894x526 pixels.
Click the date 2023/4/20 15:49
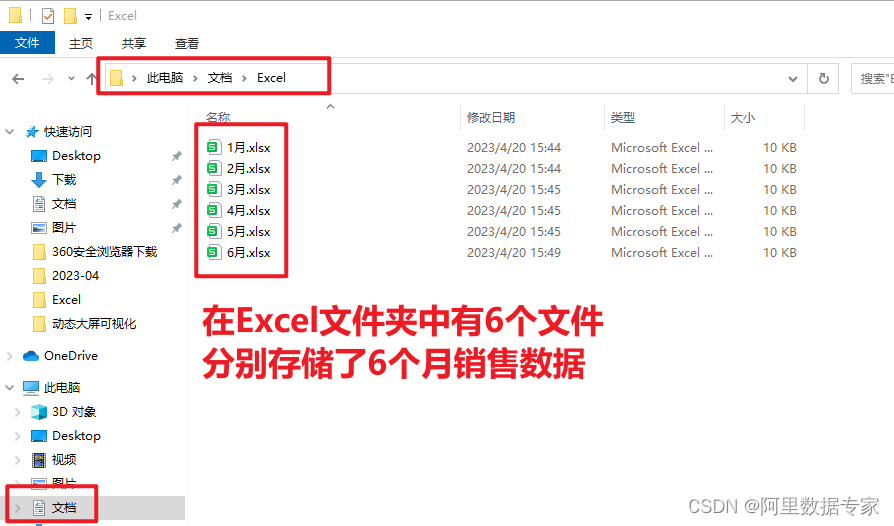[x=514, y=252]
